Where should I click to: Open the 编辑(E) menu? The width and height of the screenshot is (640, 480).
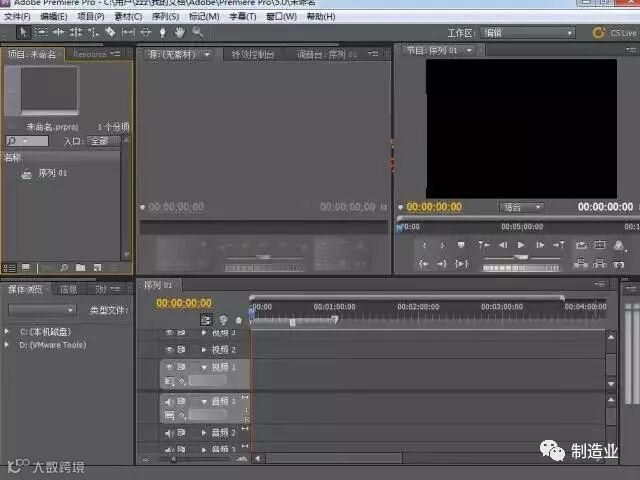pos(53,17)
